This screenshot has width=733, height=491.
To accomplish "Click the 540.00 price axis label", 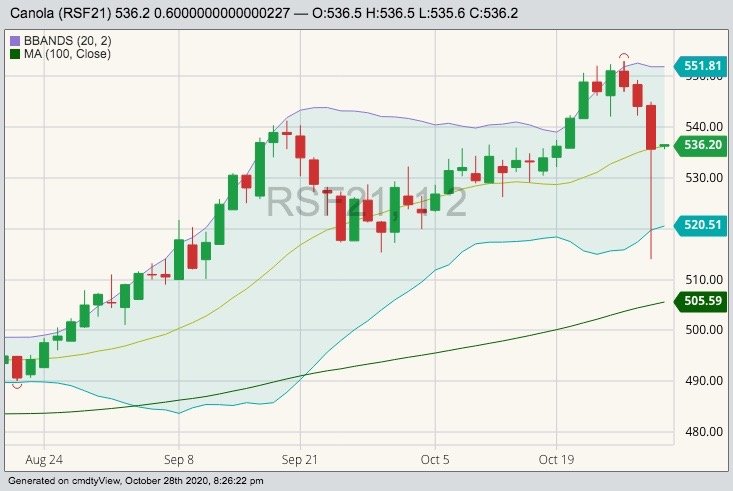I will (704, 127).
